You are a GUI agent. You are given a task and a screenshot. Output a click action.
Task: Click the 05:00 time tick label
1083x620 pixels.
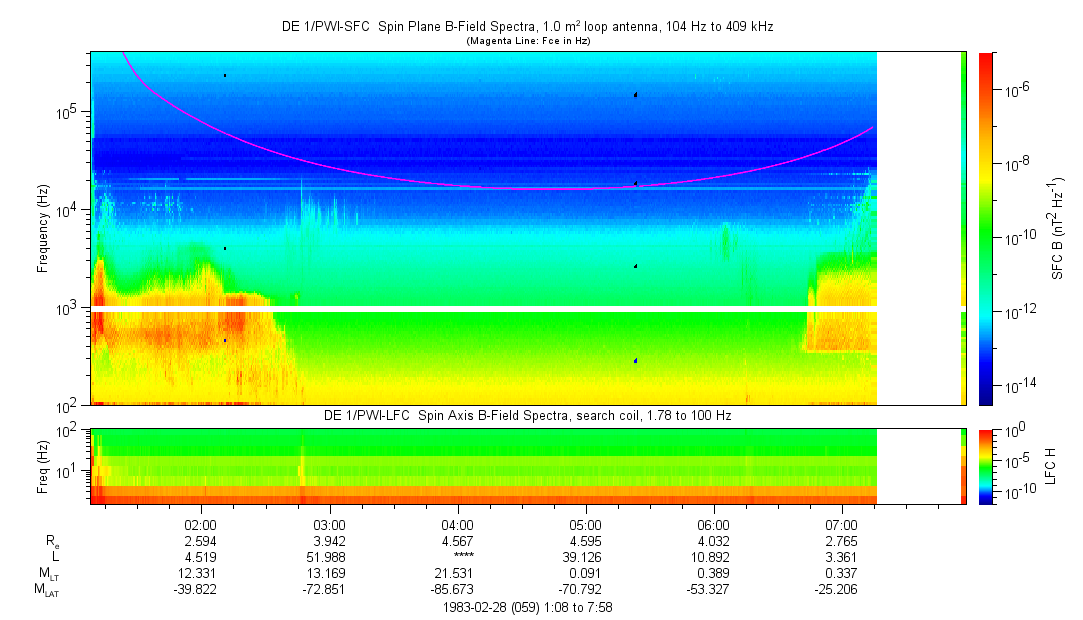[x=585, y=524]
